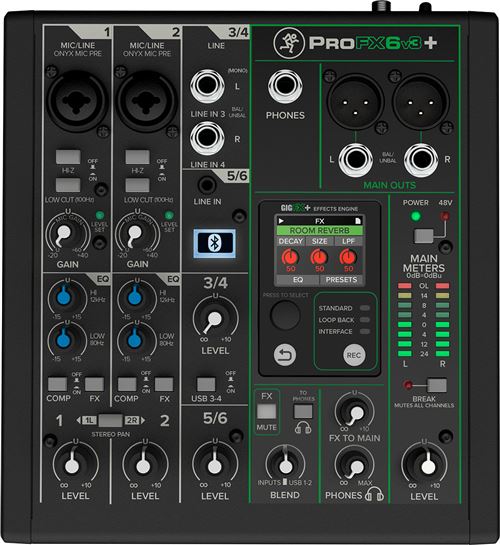Viewport: 500px width, 545px height.
Task: Toggle the channel 2 FX button
Action: click(164, 384)
